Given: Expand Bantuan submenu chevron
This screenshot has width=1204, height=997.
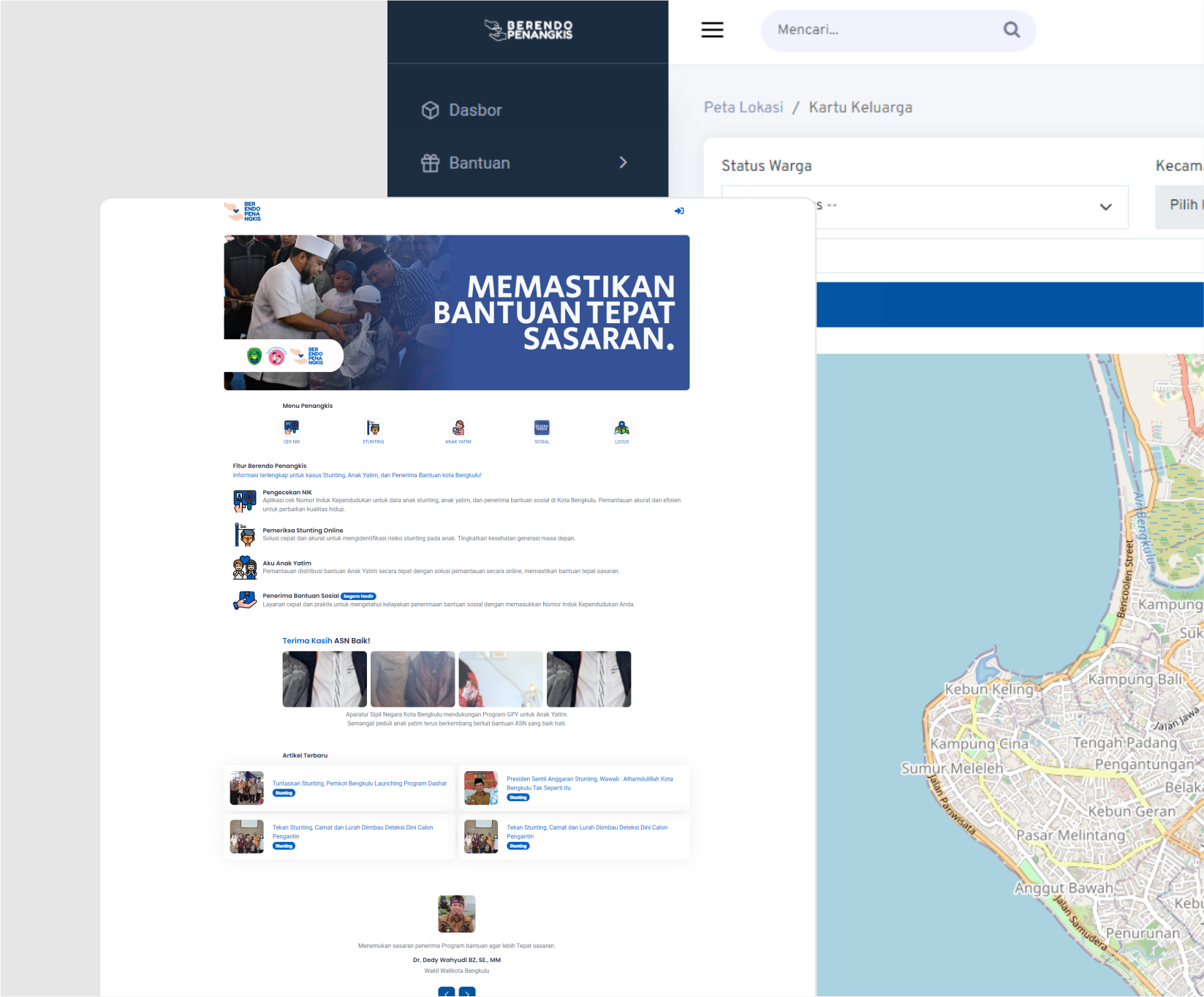Looking at the screenshot, I should [623, 163].
